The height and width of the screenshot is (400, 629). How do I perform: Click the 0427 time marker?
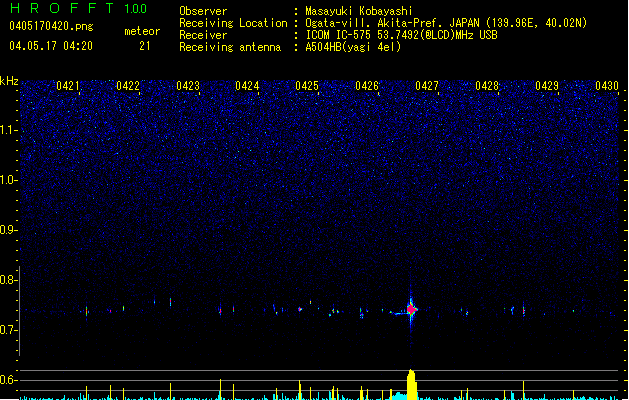point(427,86)
